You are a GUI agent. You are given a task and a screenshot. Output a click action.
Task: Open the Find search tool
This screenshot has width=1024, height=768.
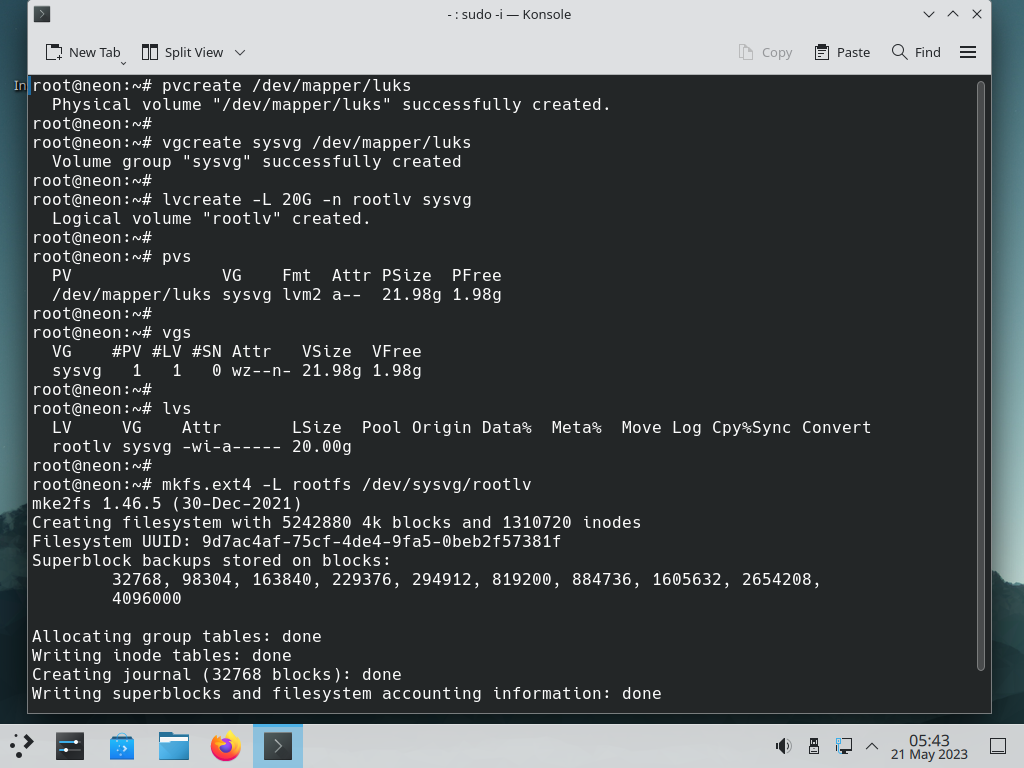916,52
